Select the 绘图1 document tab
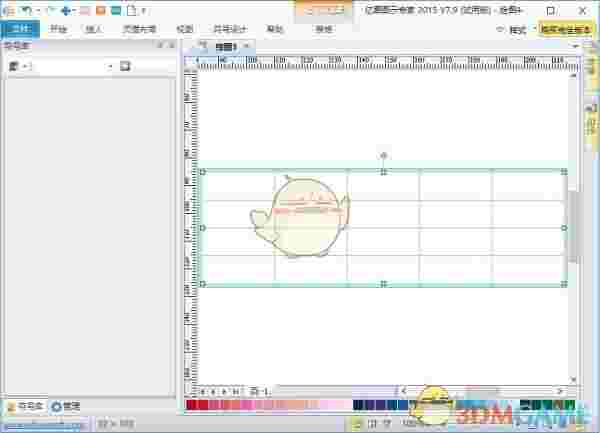Screen dimensions: 600x433 coord(226,47)
